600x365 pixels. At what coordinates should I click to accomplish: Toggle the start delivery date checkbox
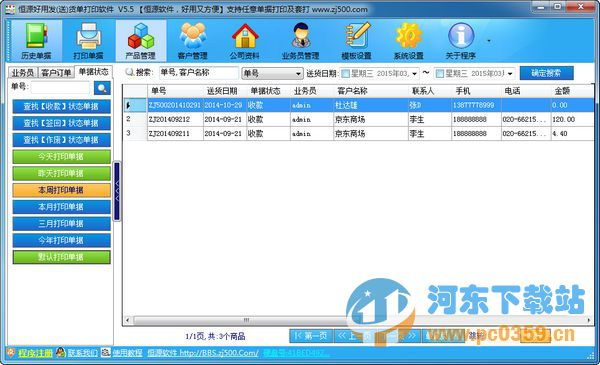pos(345,73)
